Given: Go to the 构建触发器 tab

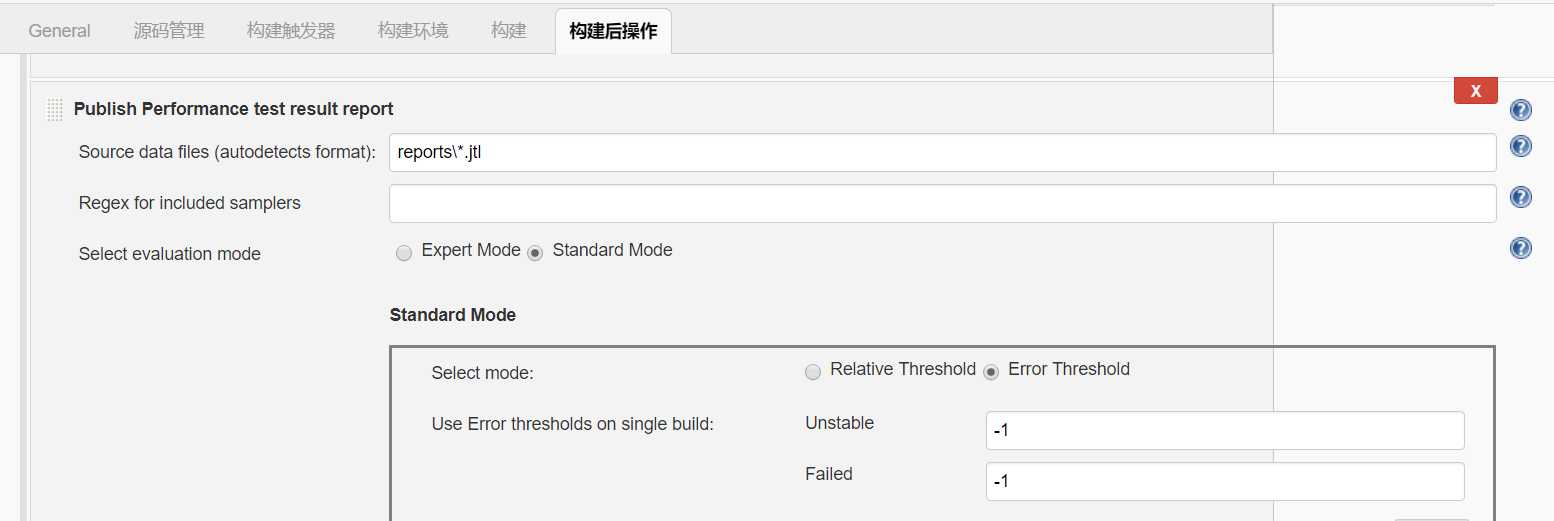Looking at the screenshot, I should [x=291, y=31].
